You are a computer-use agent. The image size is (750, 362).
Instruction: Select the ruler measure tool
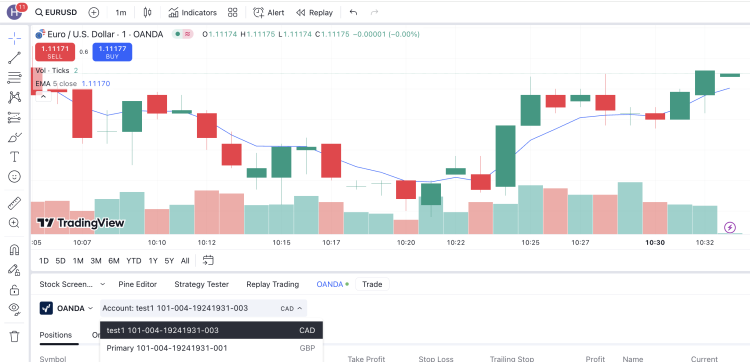(14, 203)
